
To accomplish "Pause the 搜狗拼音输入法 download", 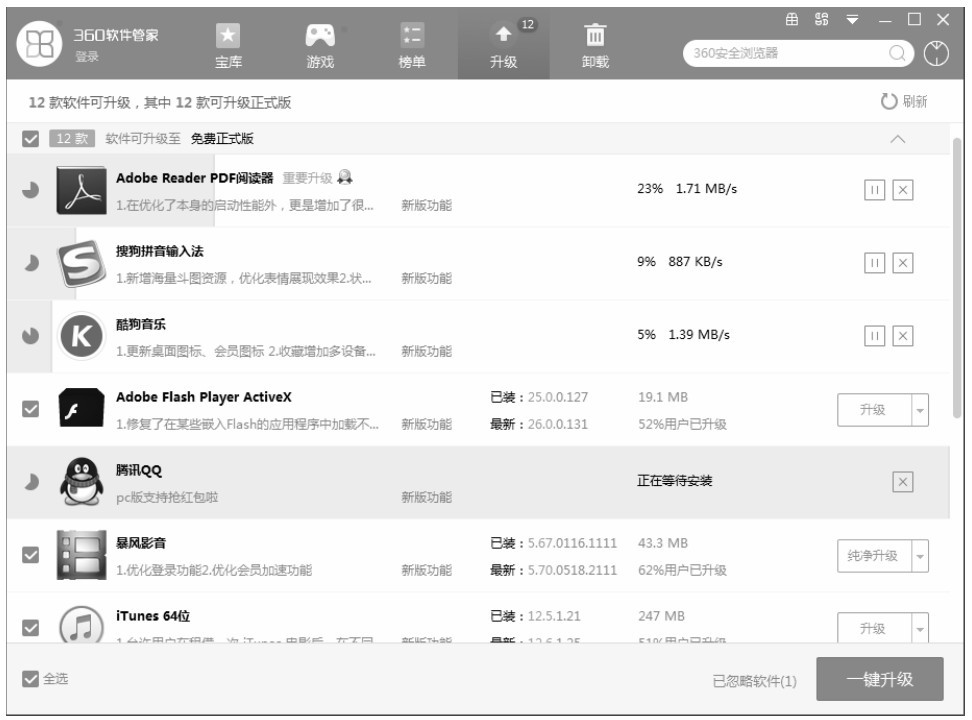I will pos(874,263).
